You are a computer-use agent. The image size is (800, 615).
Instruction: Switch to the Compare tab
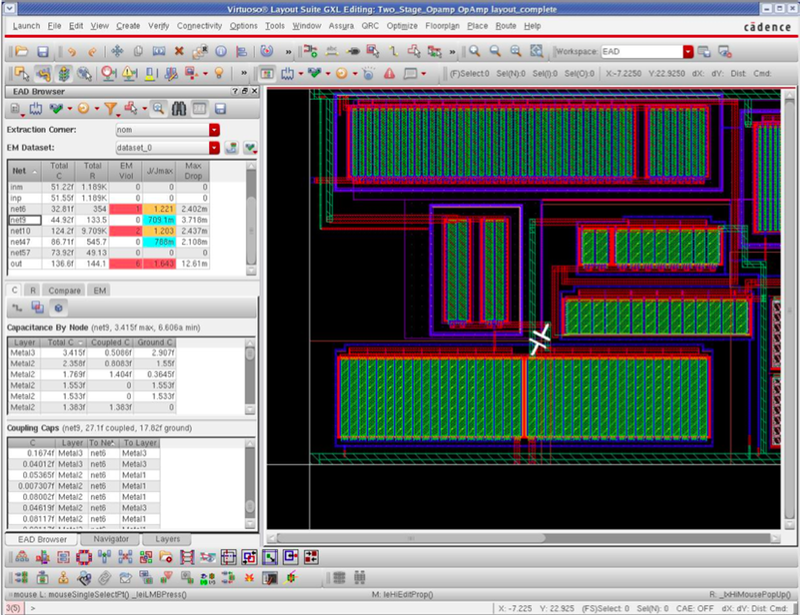pos(64,290)
